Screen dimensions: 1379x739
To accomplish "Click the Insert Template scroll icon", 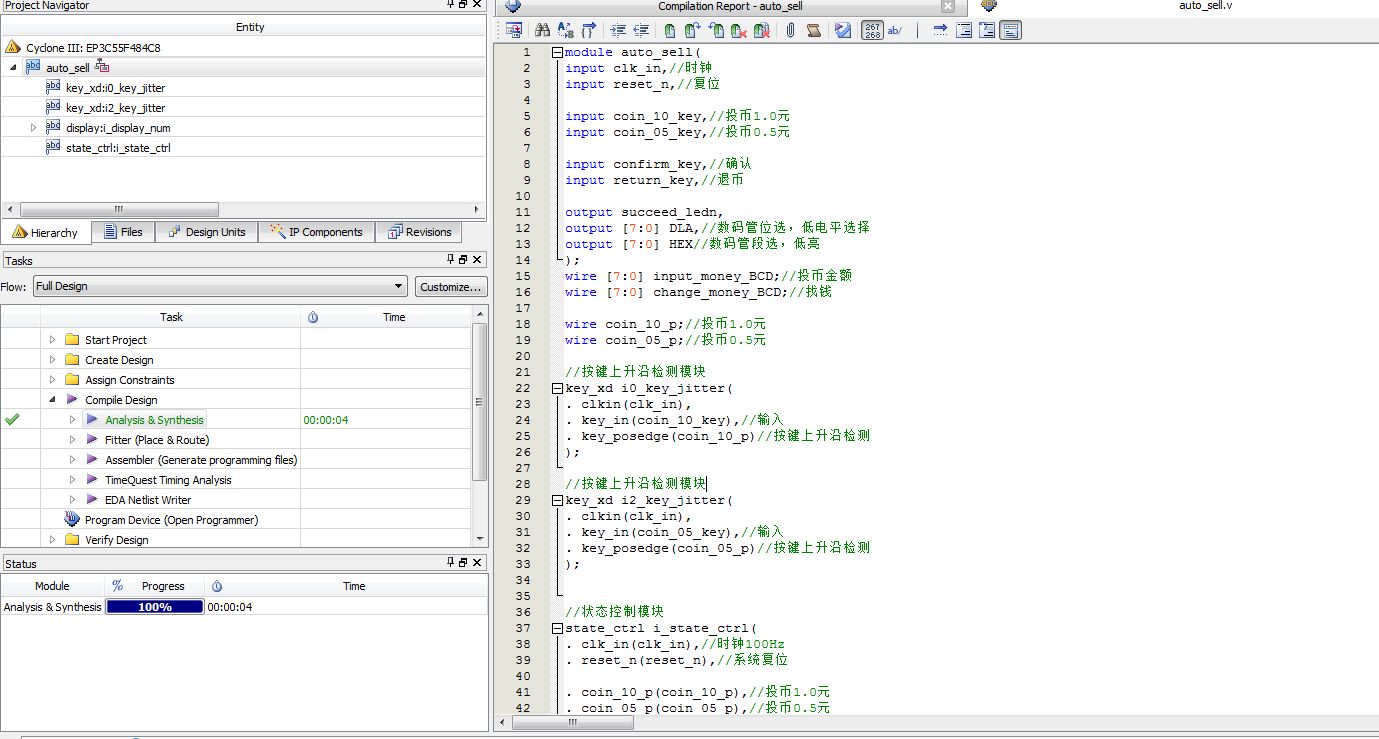I will click(x=814, y=30).
